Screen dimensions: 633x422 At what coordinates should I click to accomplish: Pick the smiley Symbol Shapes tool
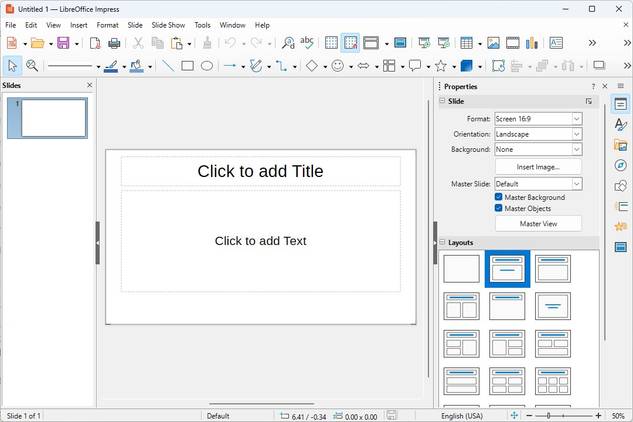337,65
